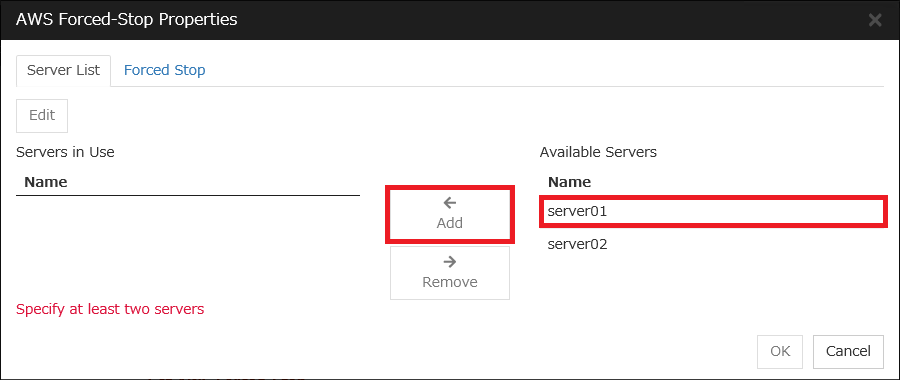Click the Edit button
The width and height of the screenshot is (900, 380).
pos(42,115)
